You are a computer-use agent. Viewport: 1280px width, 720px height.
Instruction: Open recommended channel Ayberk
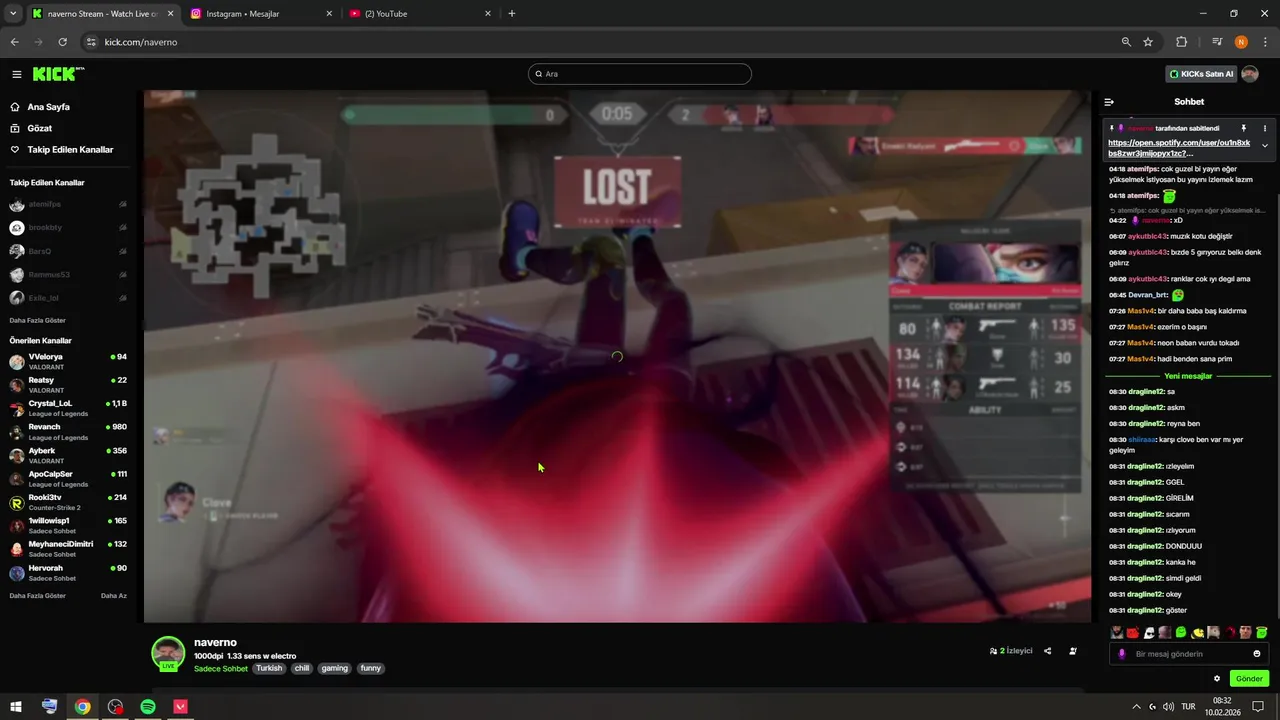coord(68,456)
